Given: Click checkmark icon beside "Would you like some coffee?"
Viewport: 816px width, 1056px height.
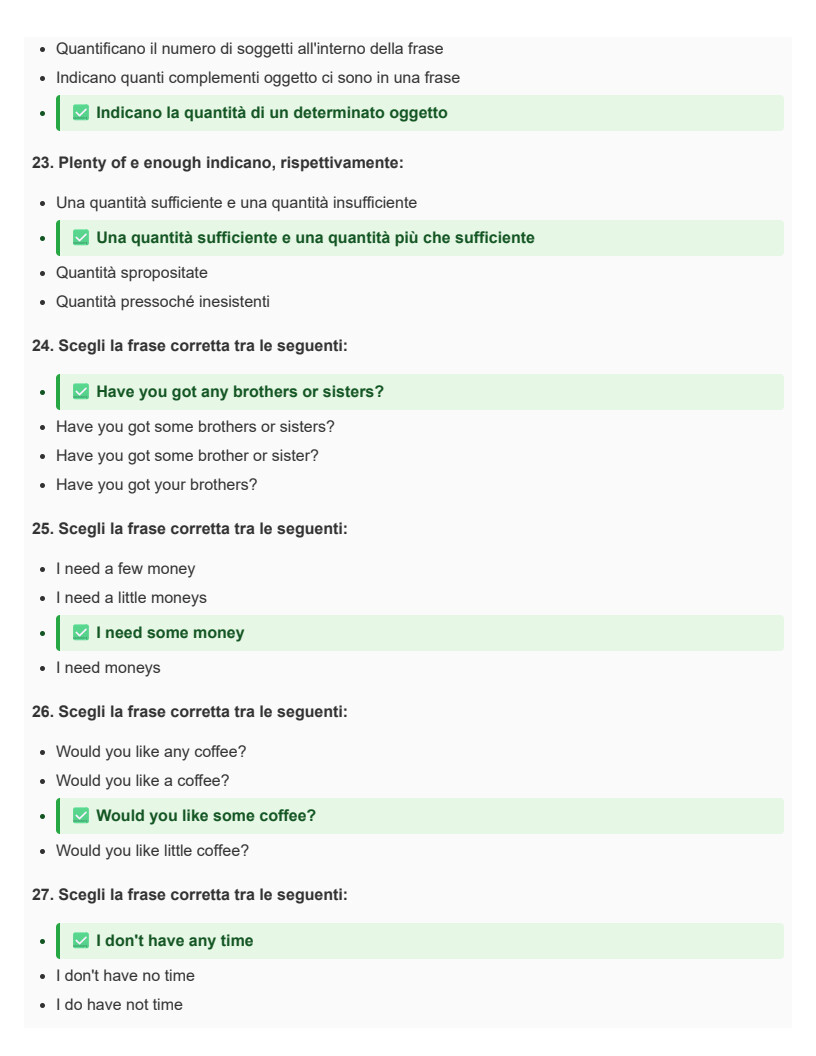Looking at the screenshot, I should pyautogui.click(x=81, y=816).
